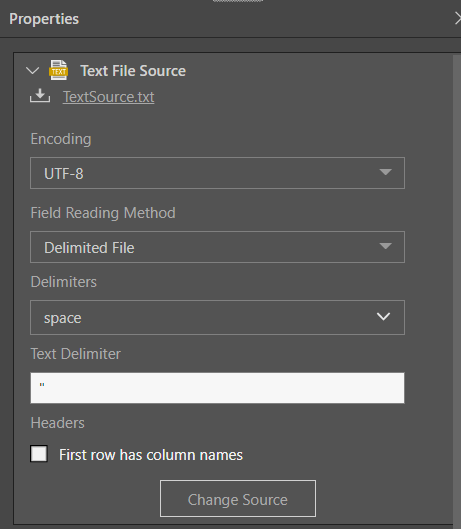Viewport: 461px width, 529px height.
Task: Collapse the Text File Source section
Action: [32, 71]
